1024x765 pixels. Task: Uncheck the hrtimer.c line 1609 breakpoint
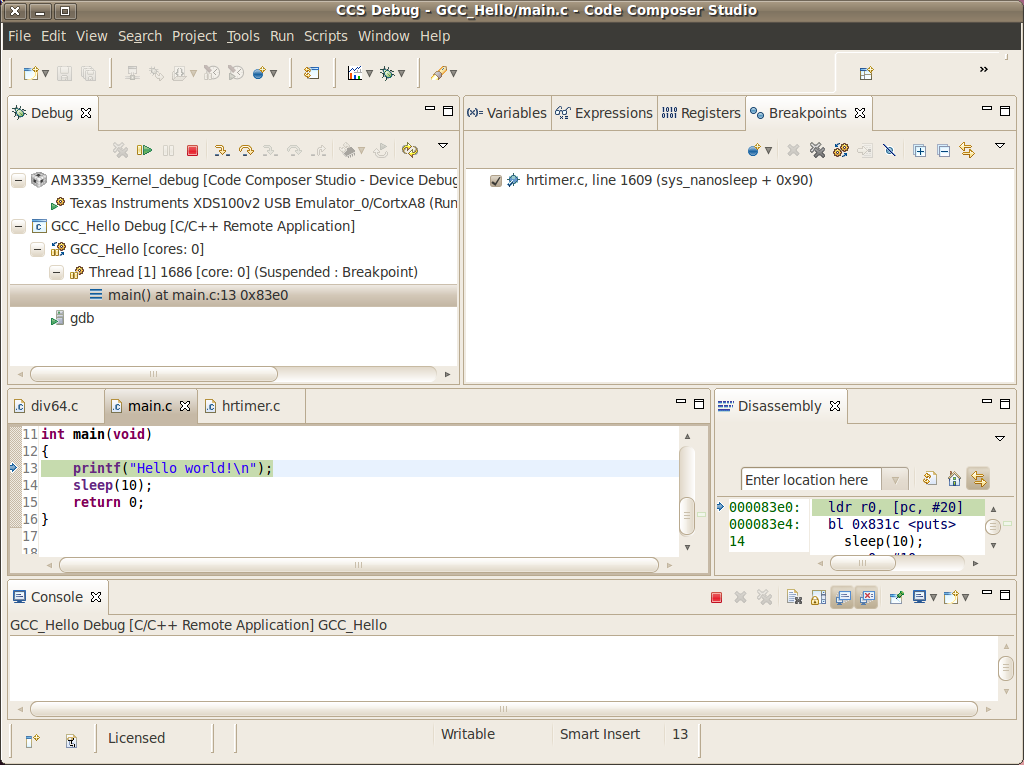pyautogui.click(x=496, y=181)
